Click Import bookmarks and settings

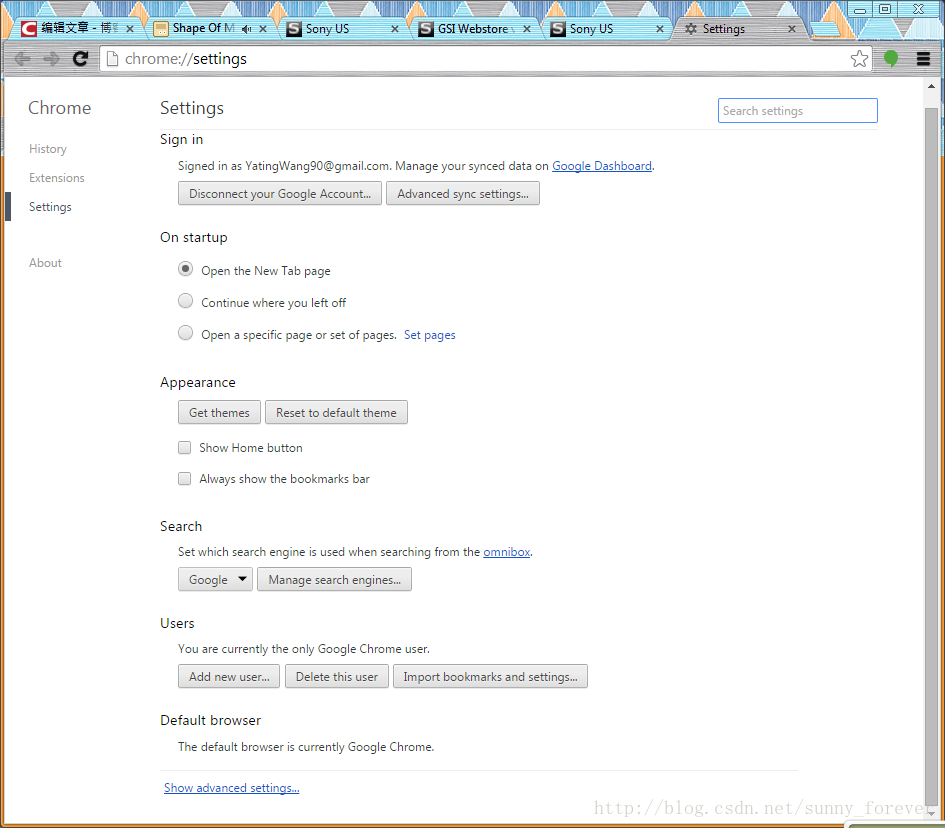(490, 676)
